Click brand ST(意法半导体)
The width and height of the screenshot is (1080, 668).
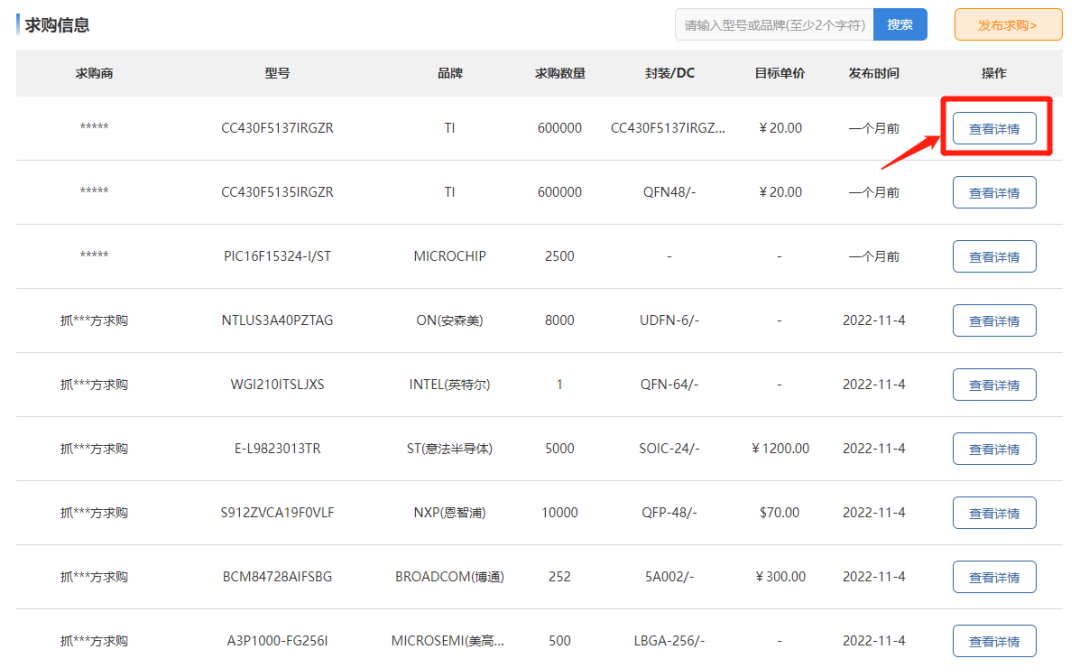click(x=450, y=448)
